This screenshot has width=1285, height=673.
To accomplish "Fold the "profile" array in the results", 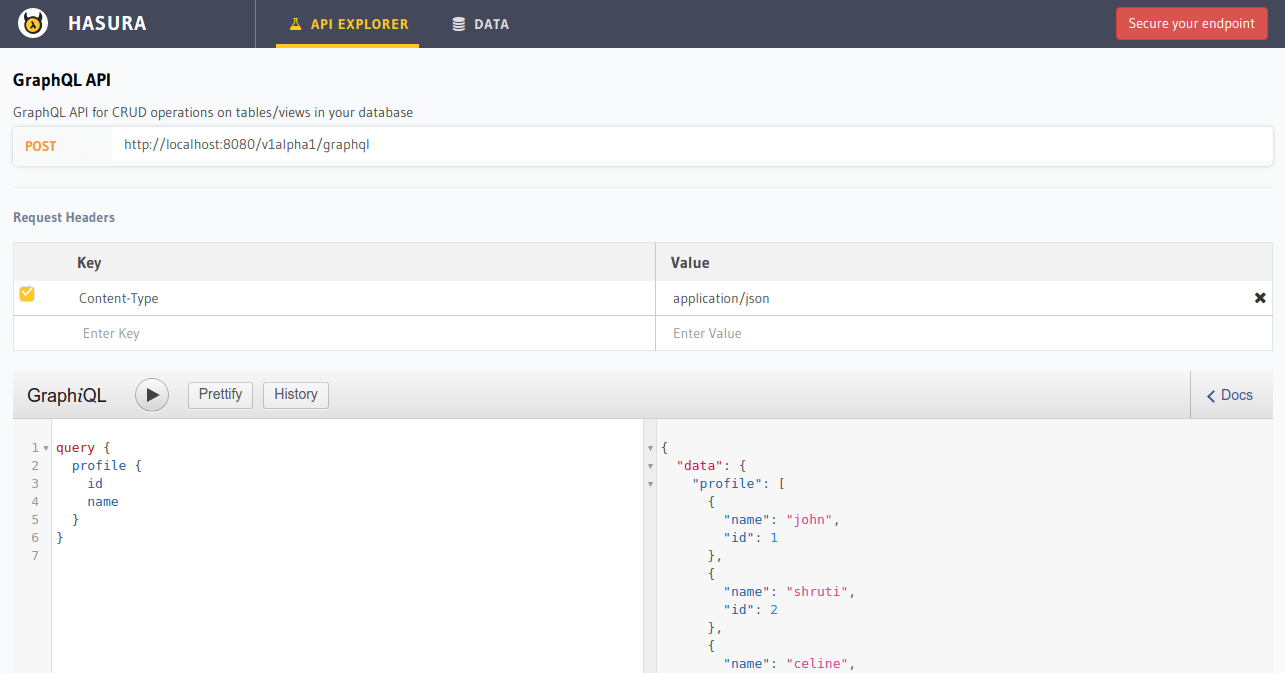I will click(651, 484).
